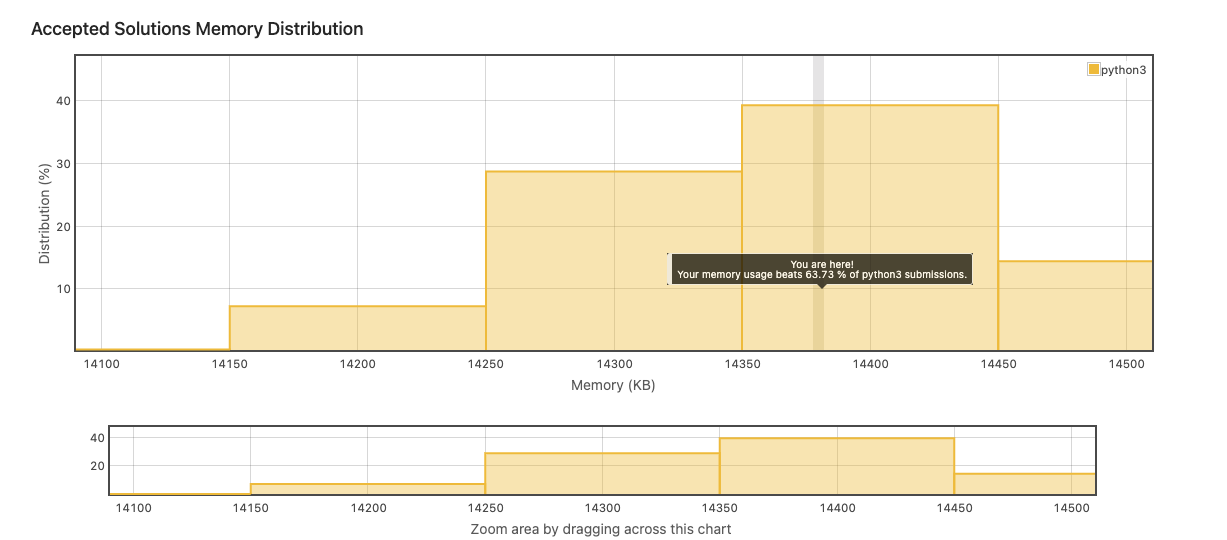Toggle the python3 legend color swatch
Image resolution: width=1227 pixels, height=540 pixels.
pyautogui.click(x=1093, y=69)
